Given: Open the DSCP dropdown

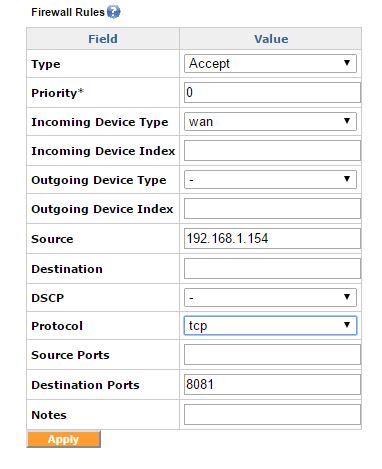Looking at the screenshot, I should (270, 298).
